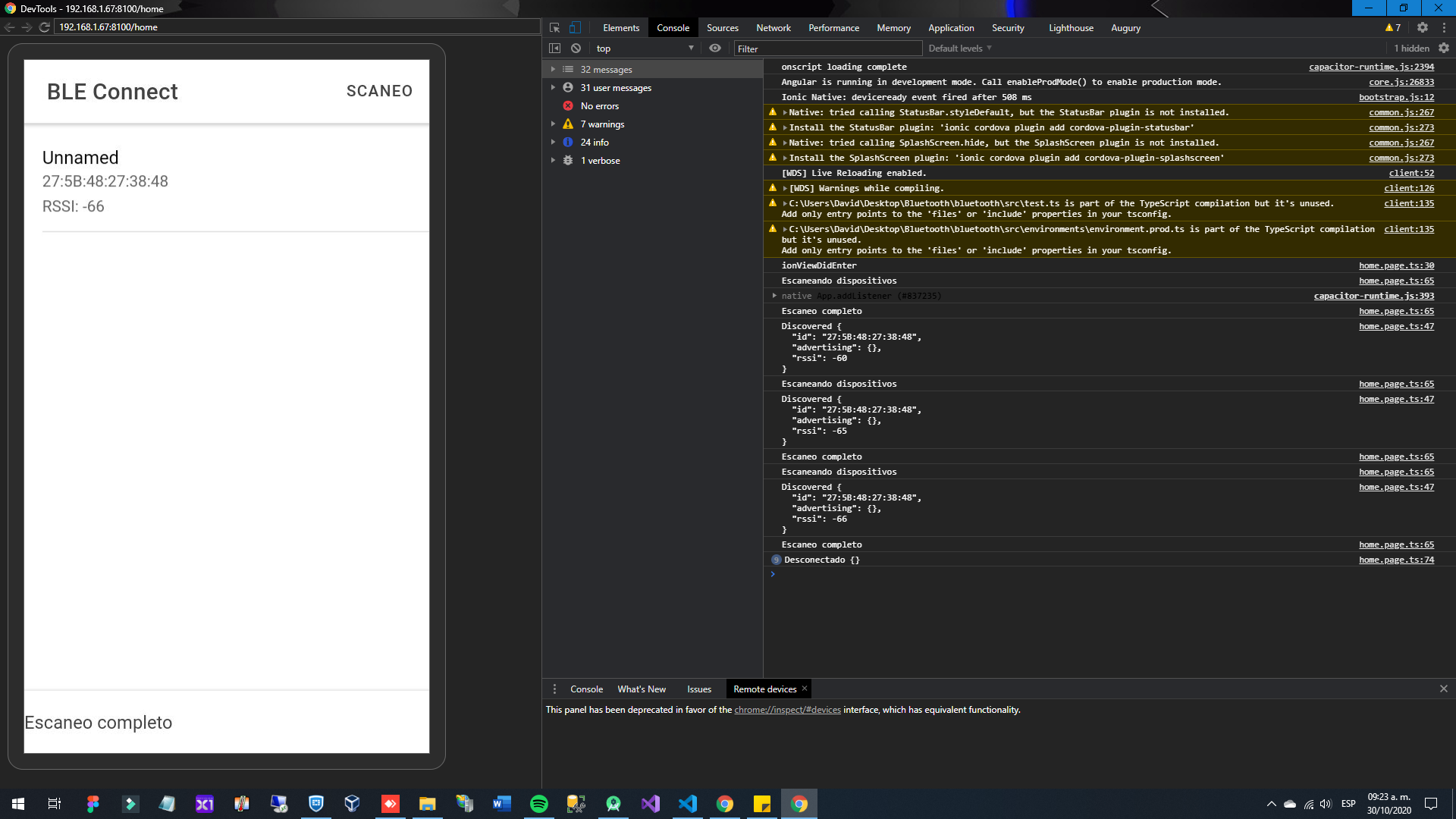Open Visual Studio Code from the taskbar
Screen dimensions: 1456x819
pos(687,803)
